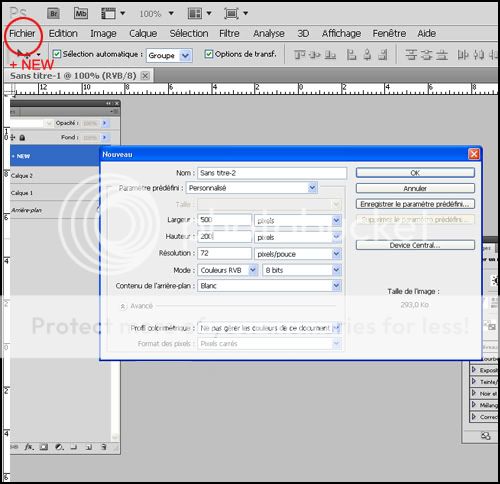This screenshot has height=484, width=500.
Task: Click the Largeur value field 500
Action: coord(224,220)
